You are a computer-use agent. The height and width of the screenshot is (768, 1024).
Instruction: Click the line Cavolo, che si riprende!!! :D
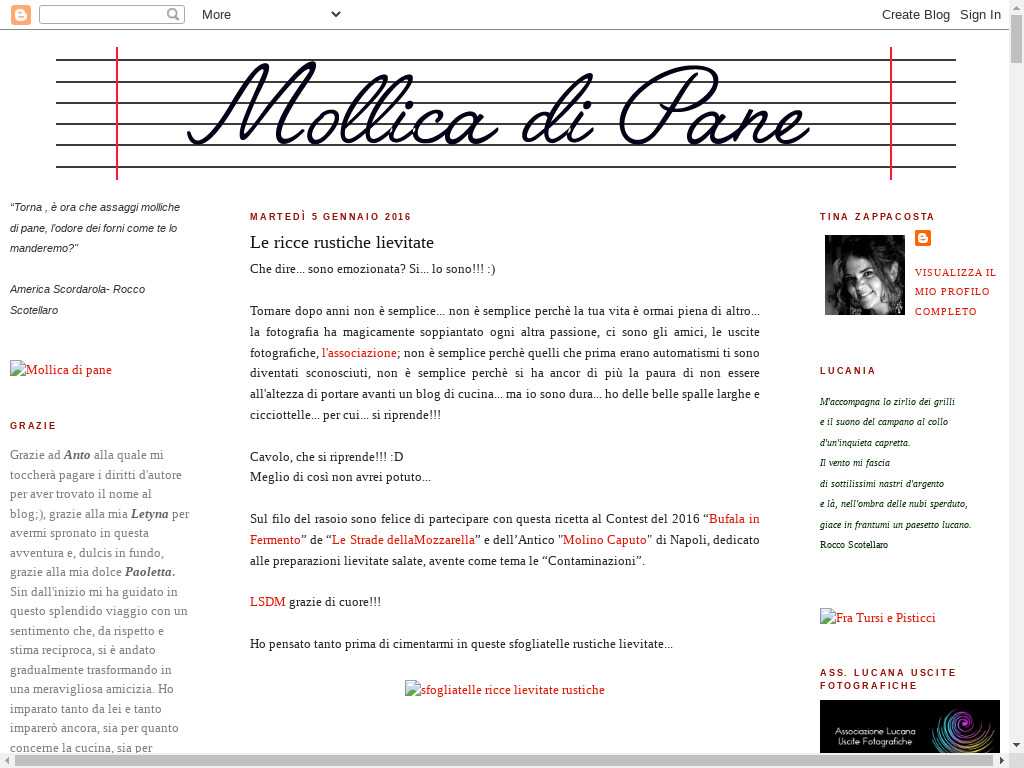pos(327,456)
